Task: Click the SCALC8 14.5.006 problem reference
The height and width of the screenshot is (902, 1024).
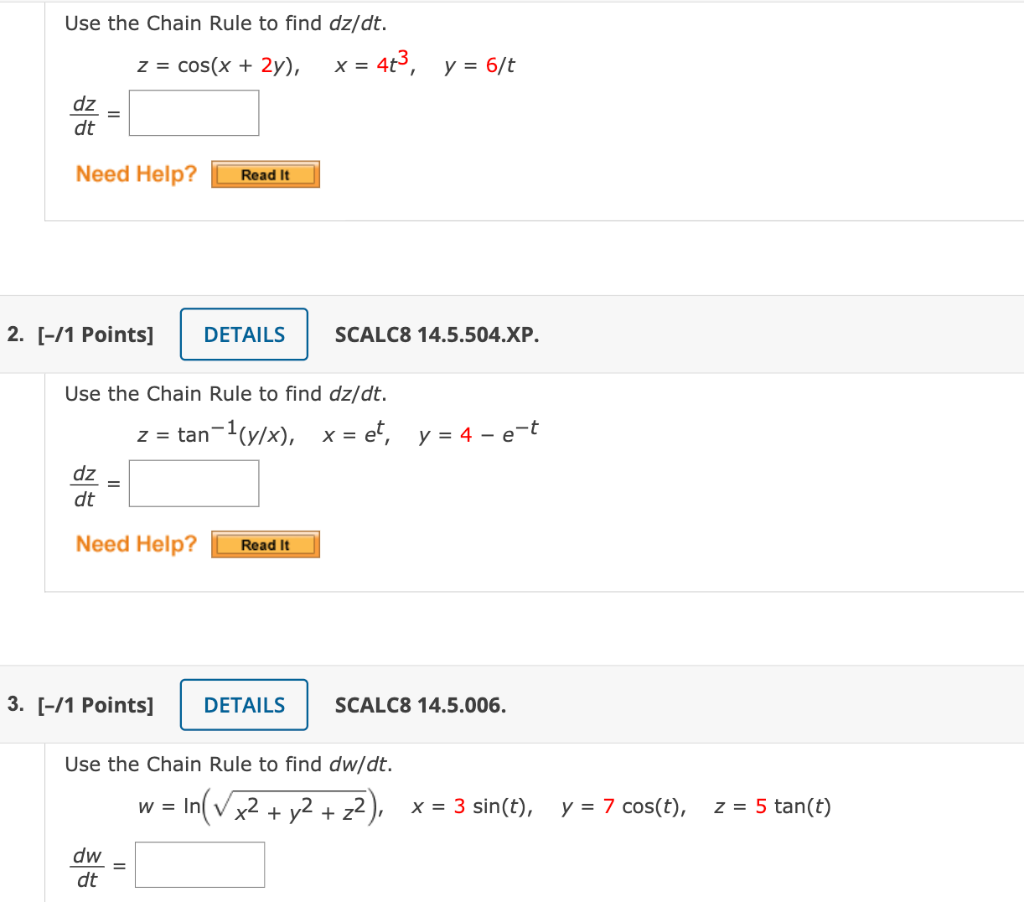Action: pyautogui.click(x=420, y=705)
